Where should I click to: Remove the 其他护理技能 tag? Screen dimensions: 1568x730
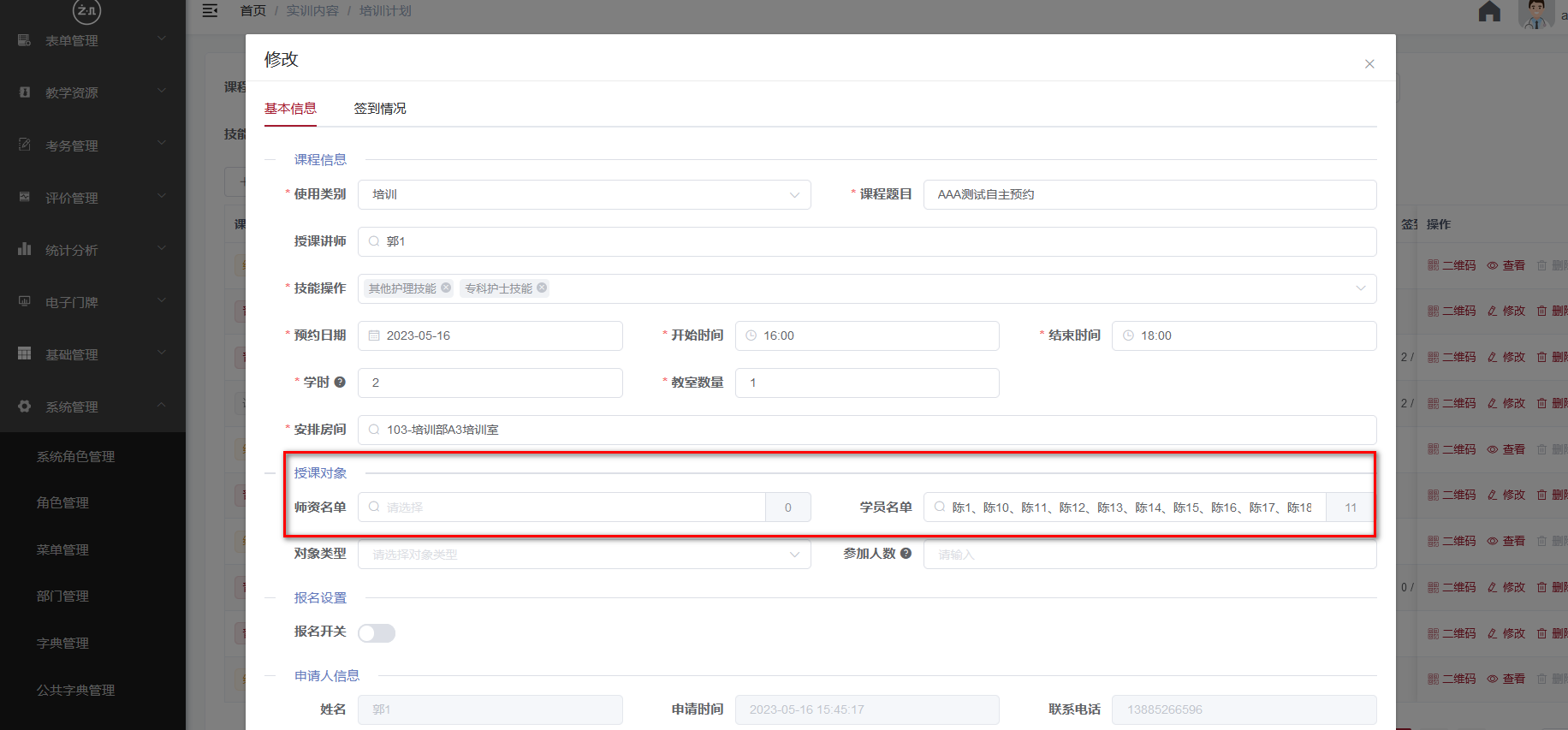pos(446,288)
